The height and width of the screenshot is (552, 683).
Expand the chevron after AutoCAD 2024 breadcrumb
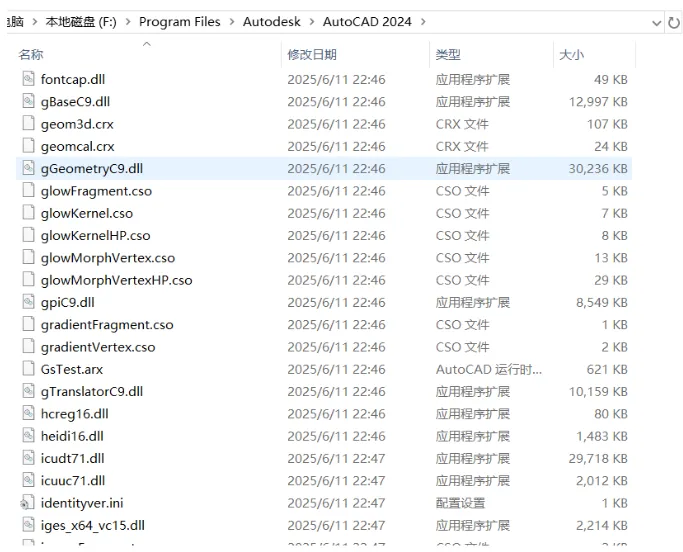click(x=423, y=21)
